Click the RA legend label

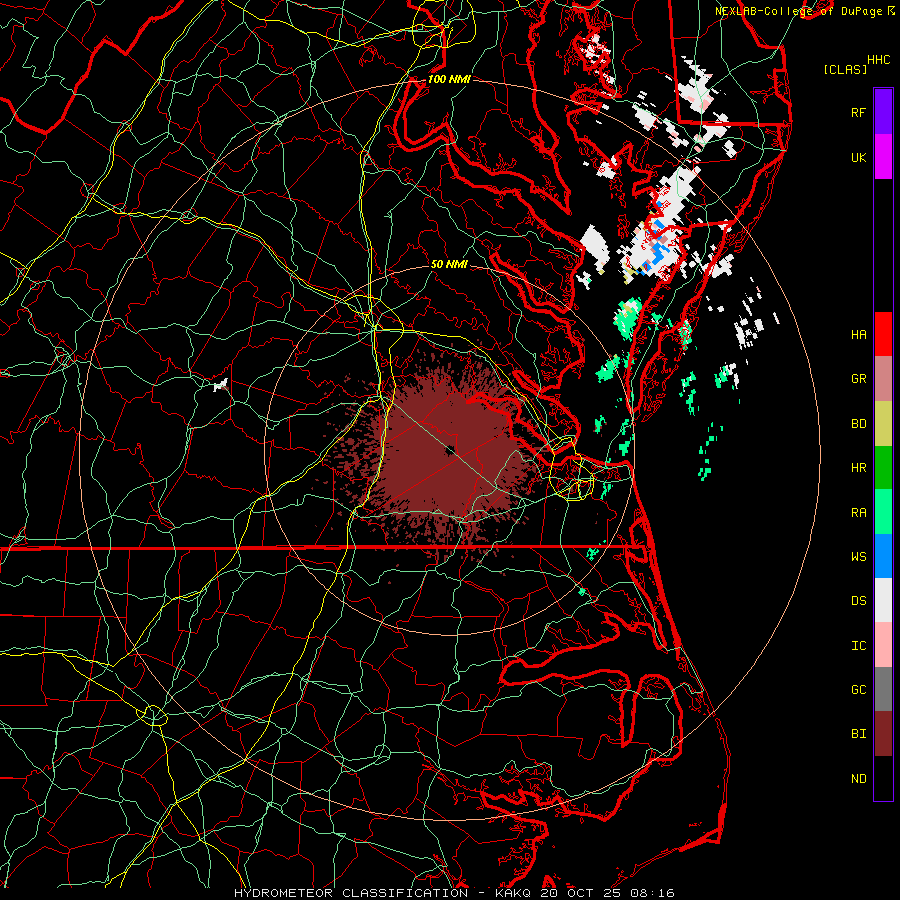[x=858, y=513]
